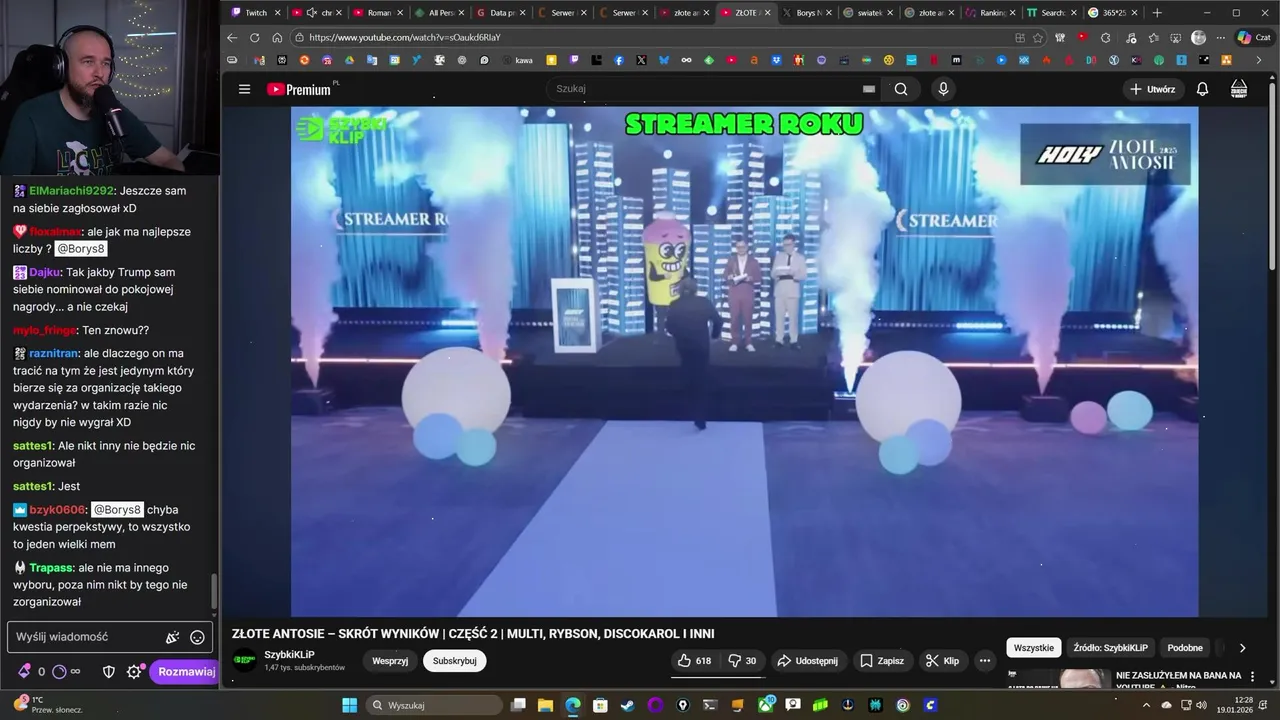This screenshot has width=1280, height=720.
Task: Like the video showing 618 likes
Action: pos(695,661)
